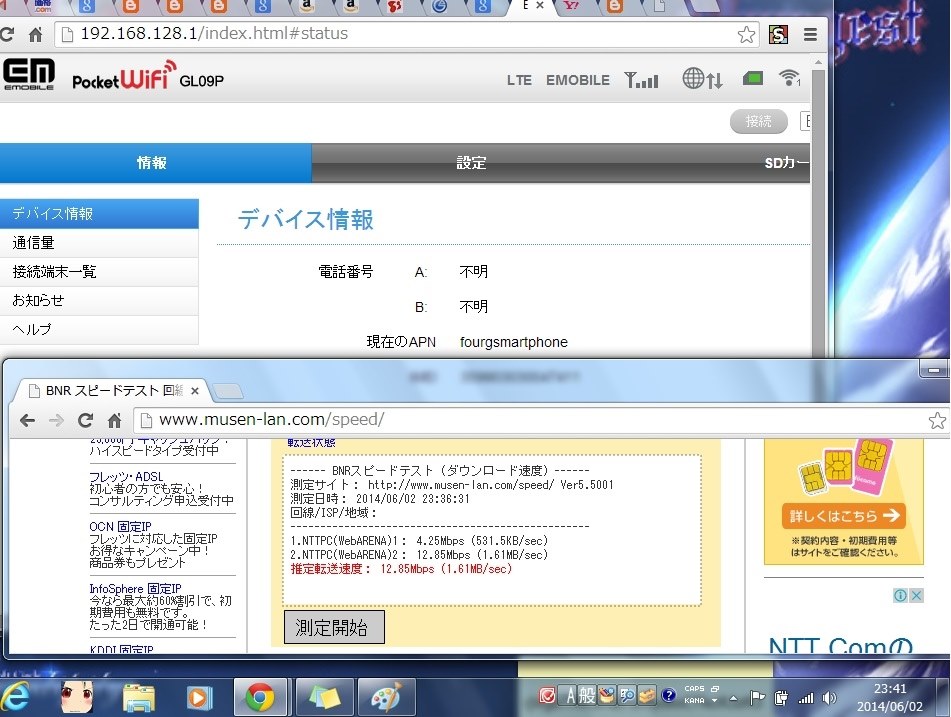
Task: Click the IME 般 conversion mode button
Action: [587, 696]
